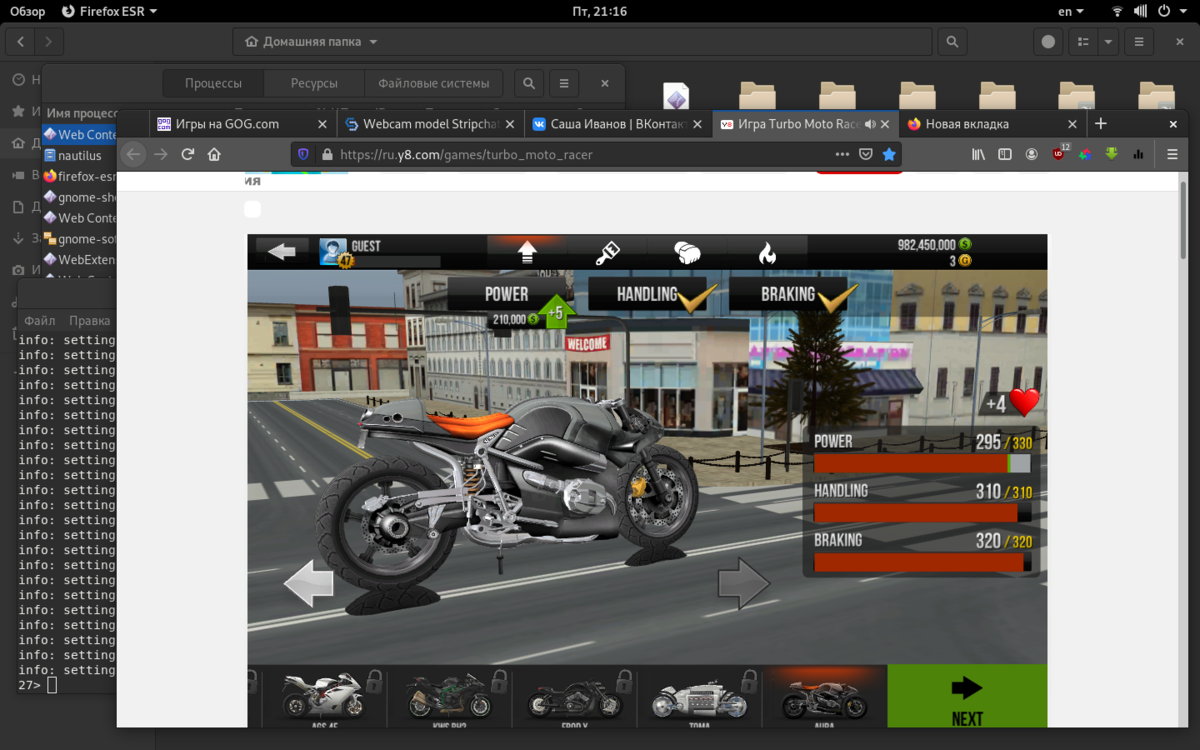Click the game's back arrow button
The image size is (1200, 750).
(x=281, y=251)
